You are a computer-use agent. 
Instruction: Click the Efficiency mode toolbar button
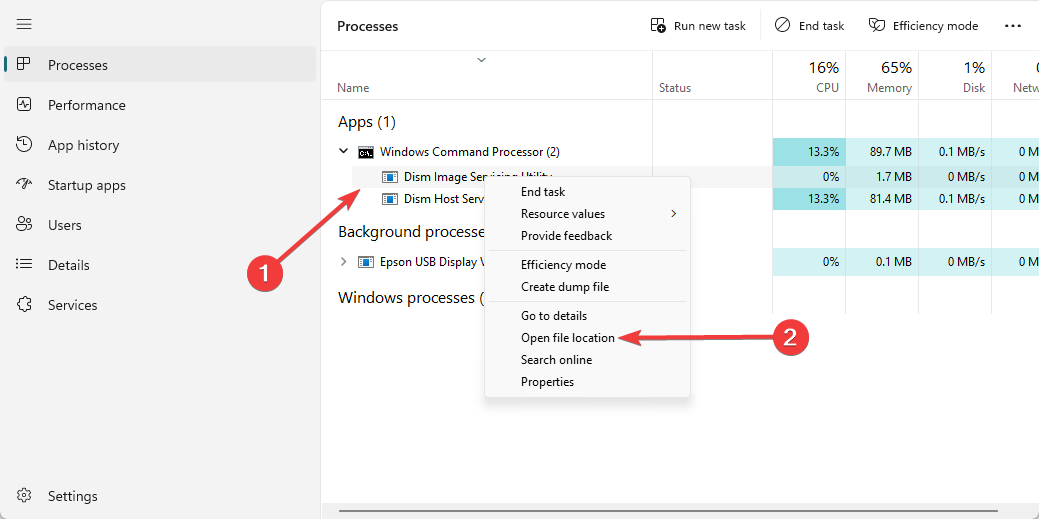click(922, 26)
